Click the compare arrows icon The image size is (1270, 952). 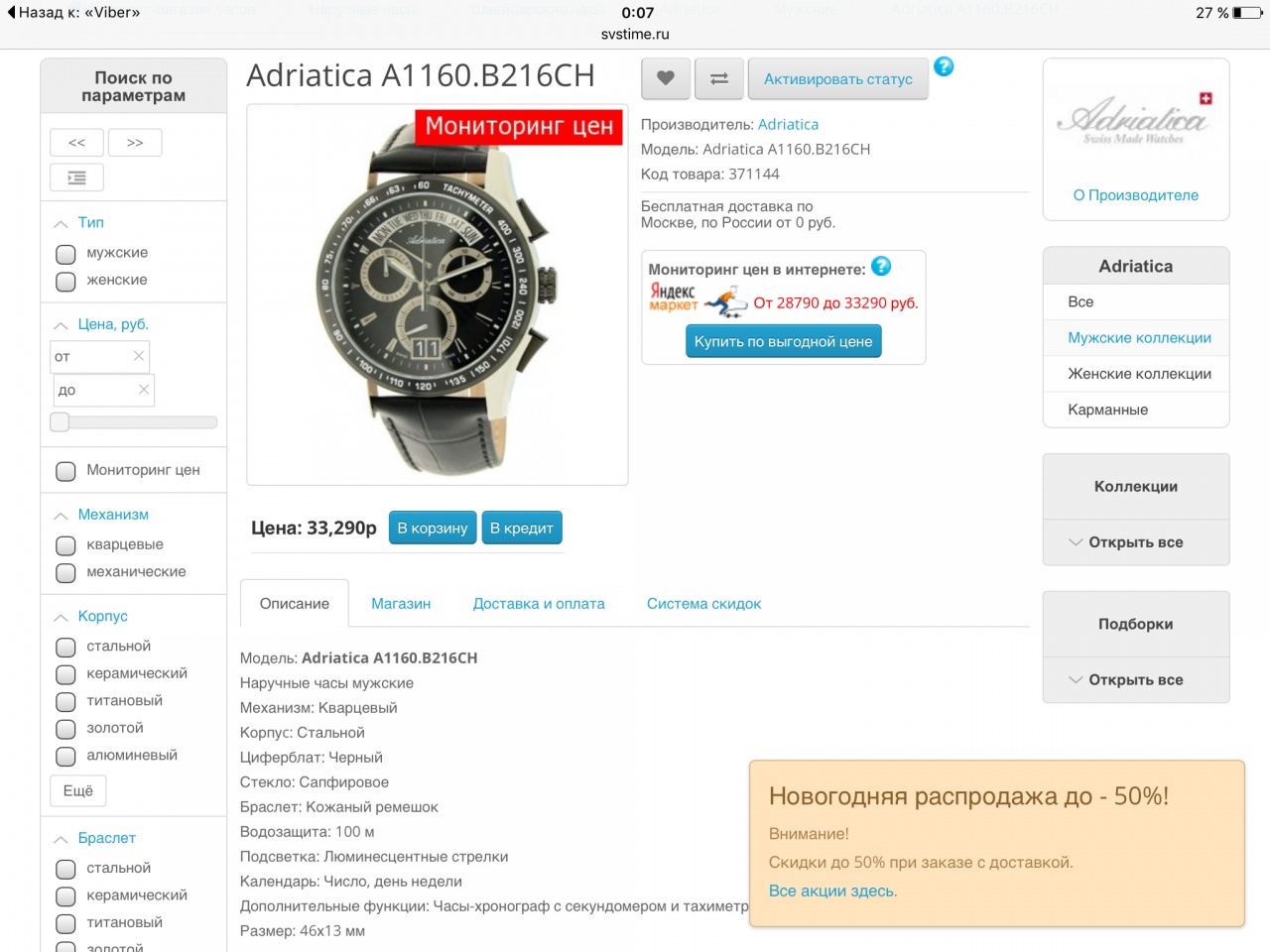[719, 78]
